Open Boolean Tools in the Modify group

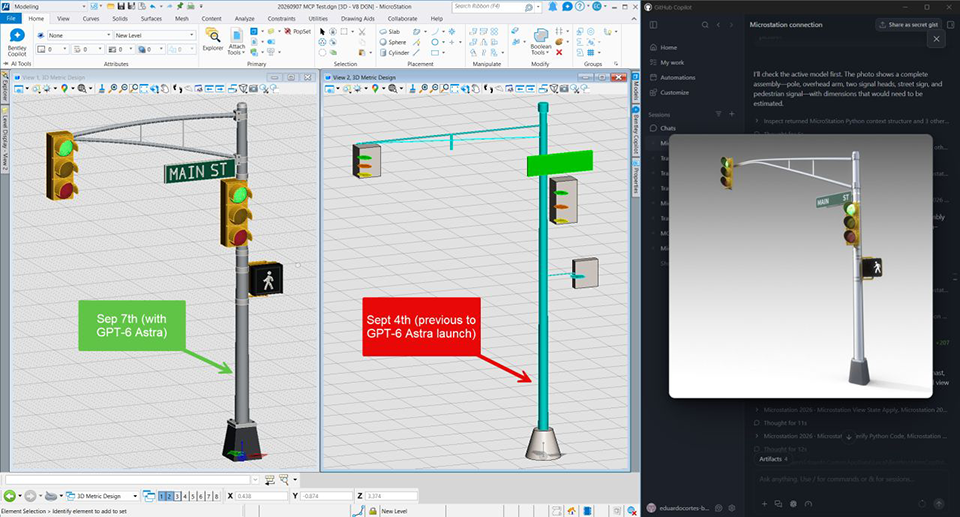coord(541,42)
